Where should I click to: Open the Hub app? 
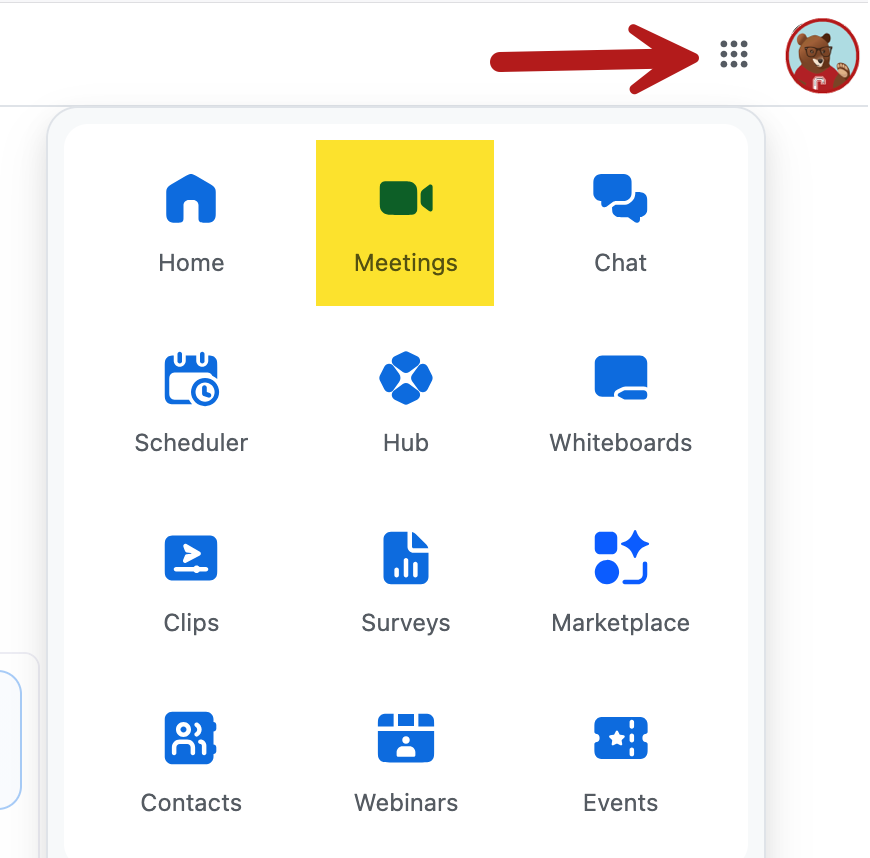coord(406,403)
